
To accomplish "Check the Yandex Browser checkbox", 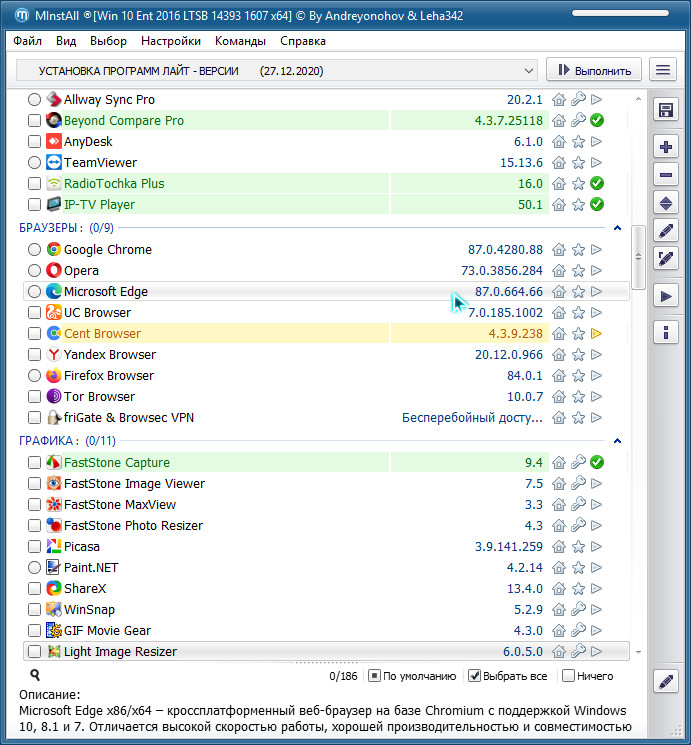I will (34, 354).
